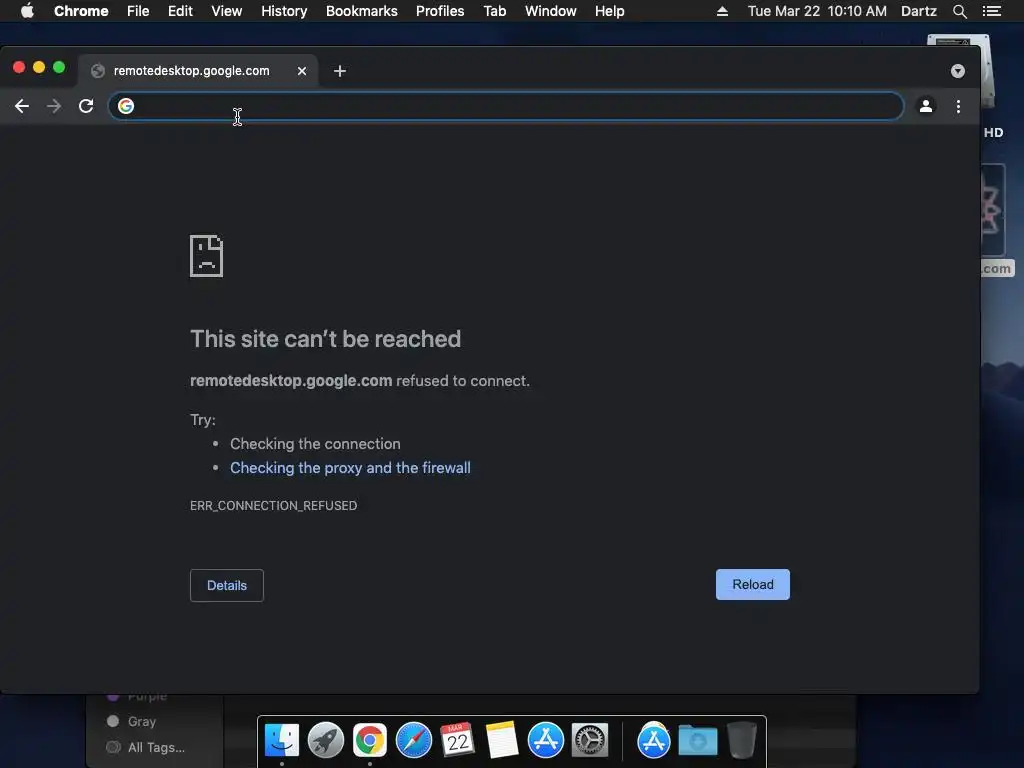Open the Chrome application menu
The width and height of the screenshot is (1024, 768).
point(81,11)
